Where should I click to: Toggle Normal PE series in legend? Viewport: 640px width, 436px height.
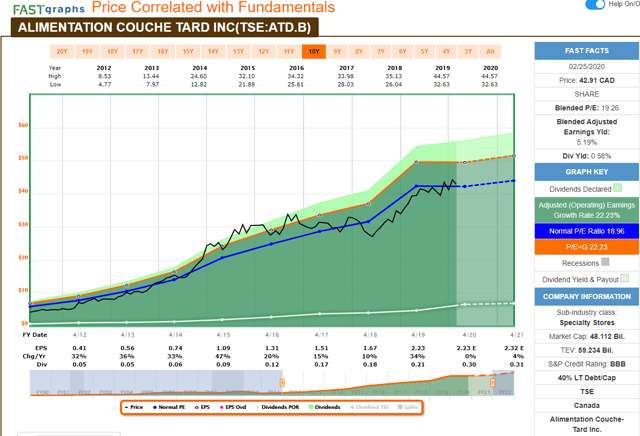click(169, 407)
